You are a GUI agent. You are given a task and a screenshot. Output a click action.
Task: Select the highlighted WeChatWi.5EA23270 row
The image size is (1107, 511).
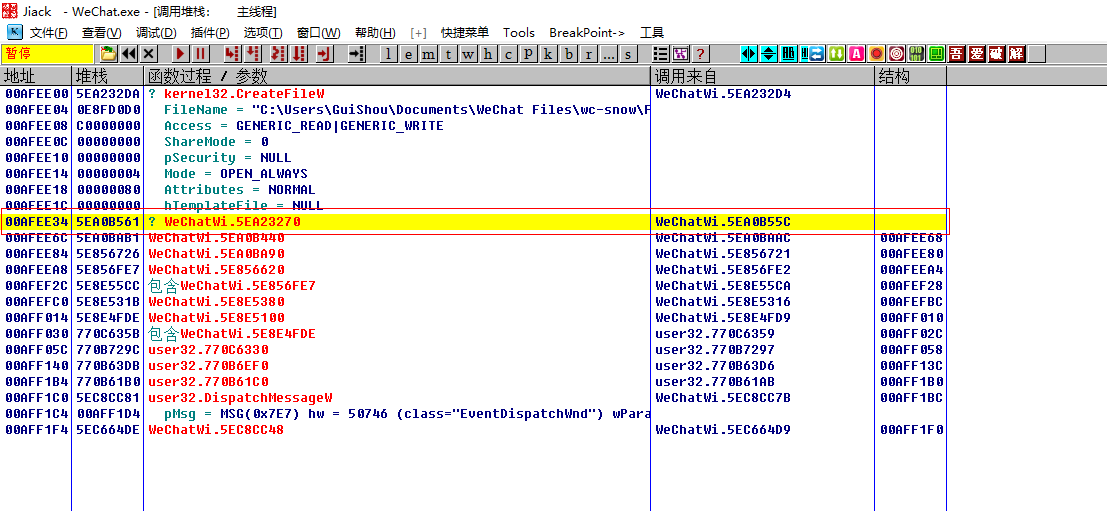tap(473, 222)
